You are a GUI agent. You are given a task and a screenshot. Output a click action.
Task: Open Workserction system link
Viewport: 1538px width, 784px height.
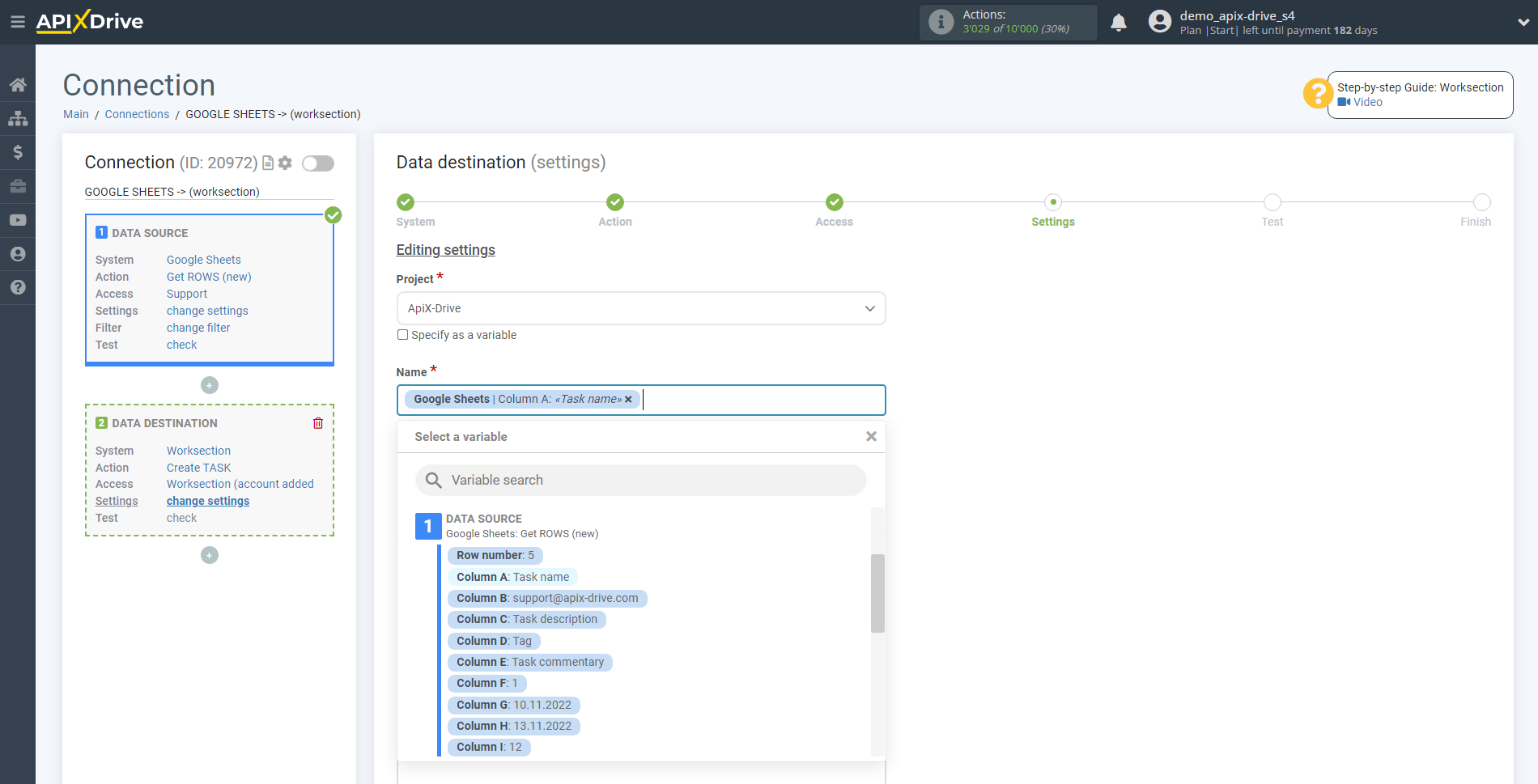click(x=199, y=451)
